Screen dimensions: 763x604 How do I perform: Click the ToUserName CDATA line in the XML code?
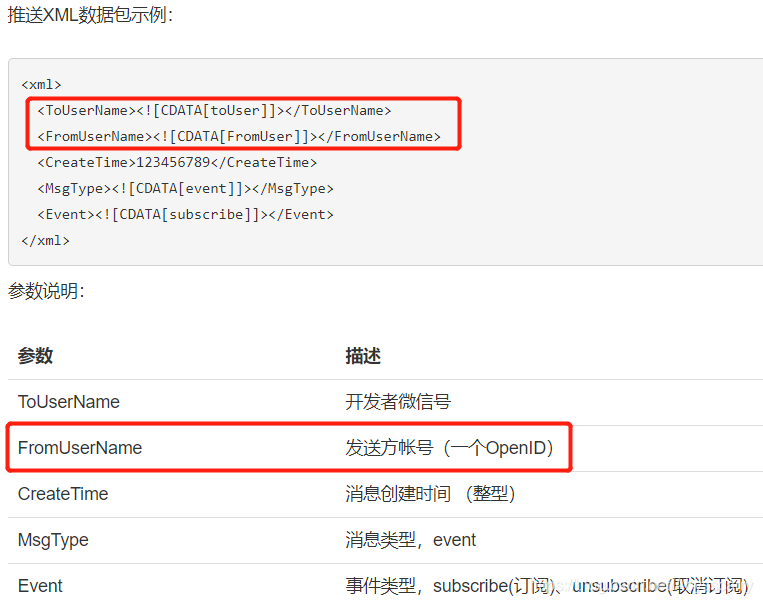[214, 111]
